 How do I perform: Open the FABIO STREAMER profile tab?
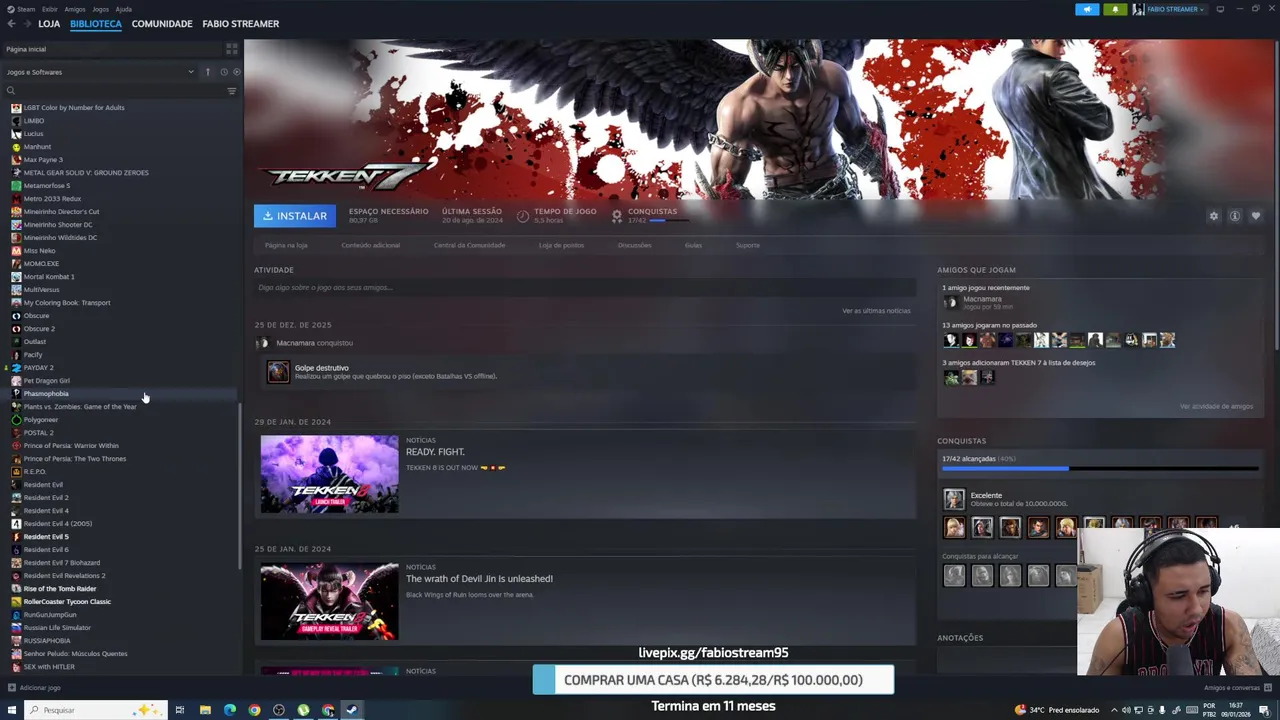coord(241,23)
